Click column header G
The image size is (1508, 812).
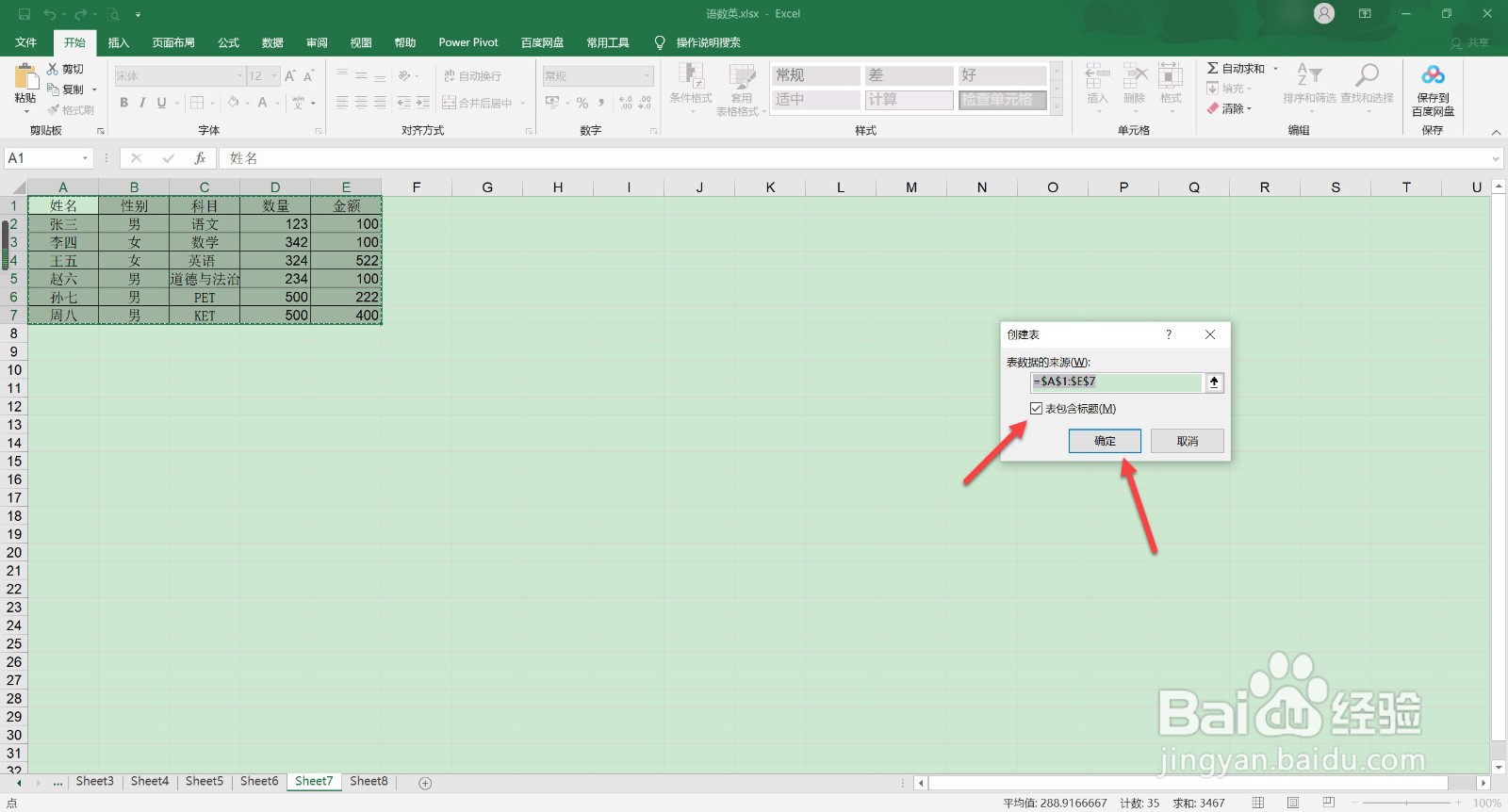(x=487, y=187)
